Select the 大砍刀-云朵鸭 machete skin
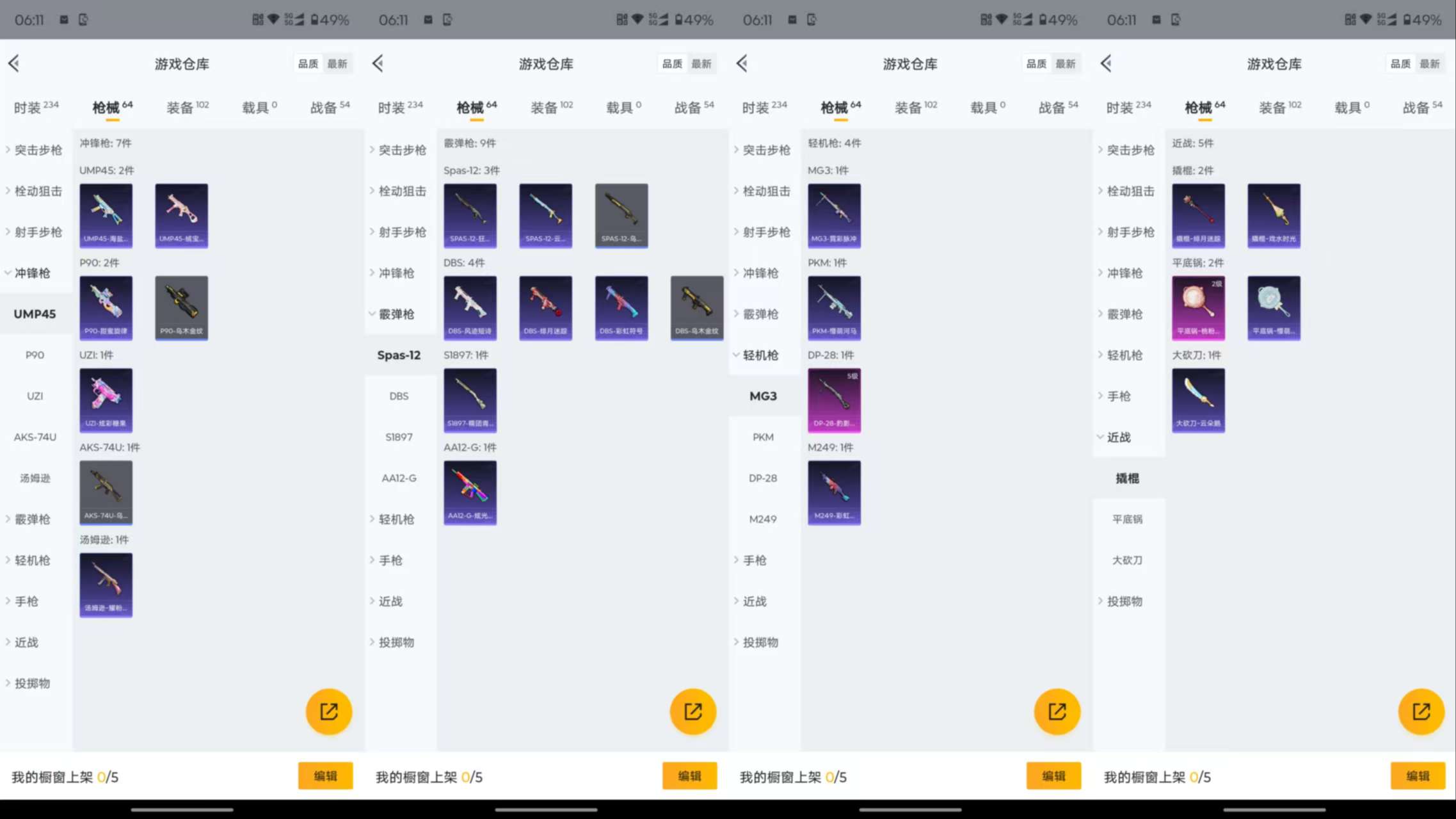Viewport: 1456px width, 819px height. pos(1198,400)
